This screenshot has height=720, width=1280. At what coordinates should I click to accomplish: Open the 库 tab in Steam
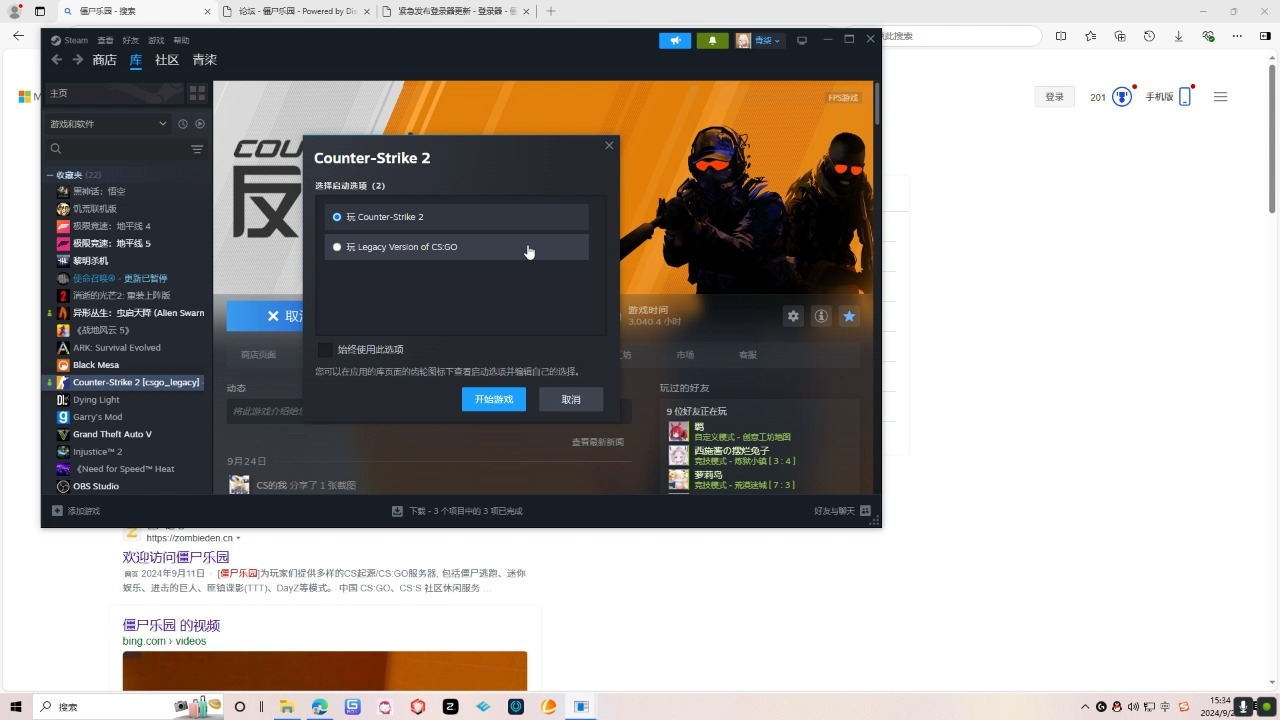pyautogui.click(x=136, y=60)
